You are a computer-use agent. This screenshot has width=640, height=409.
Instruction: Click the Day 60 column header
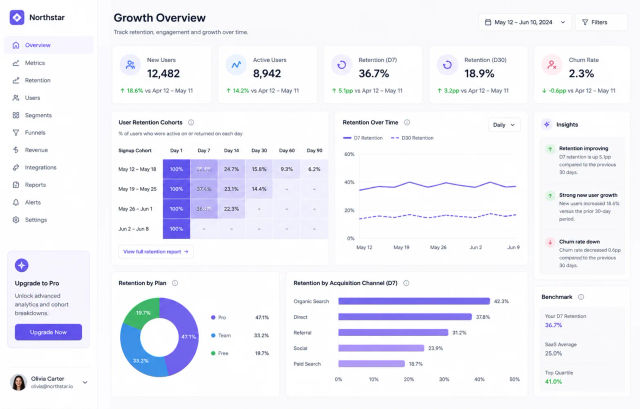pyautogui.click(x=287, y=151)
